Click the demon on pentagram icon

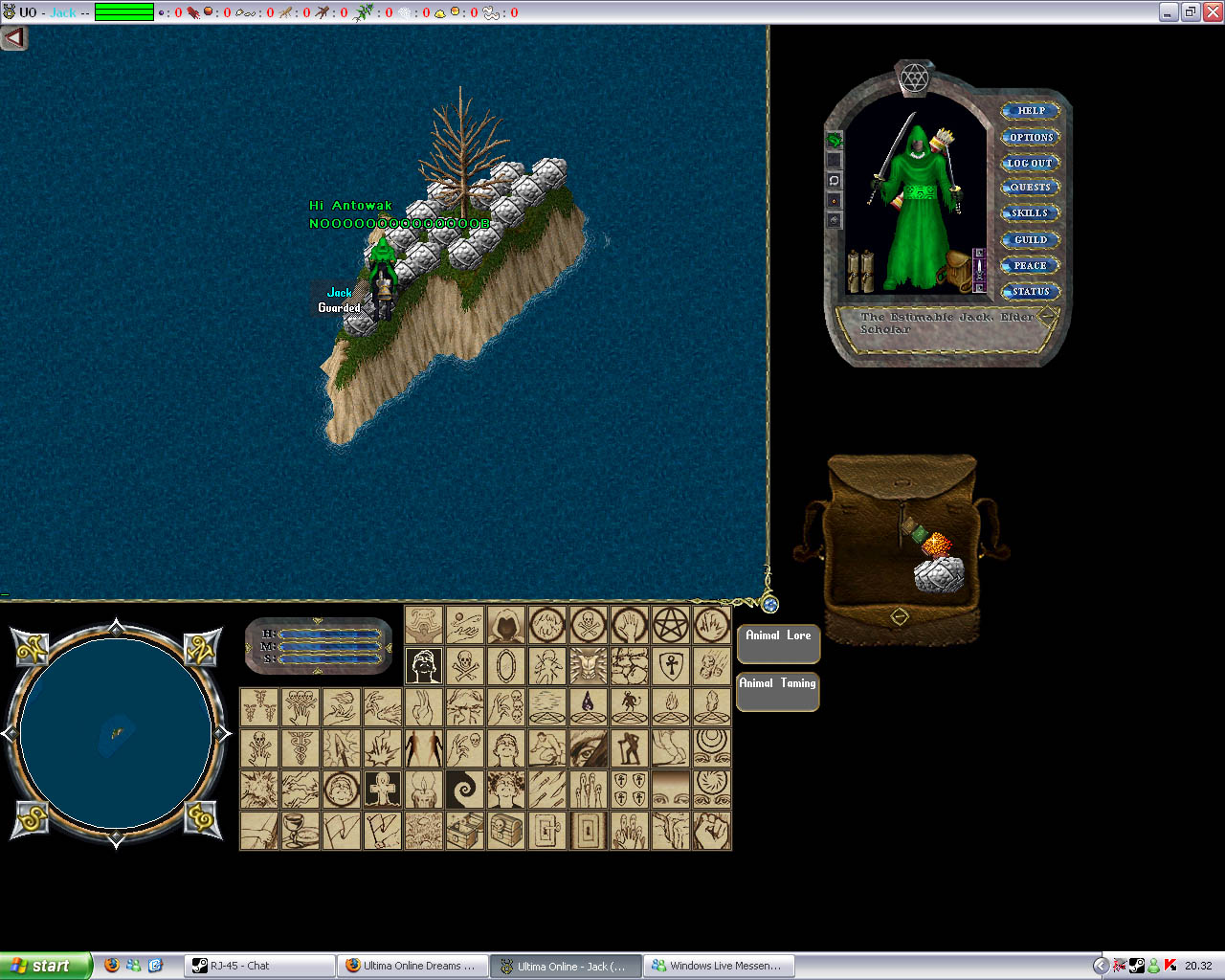coord(630,706)
